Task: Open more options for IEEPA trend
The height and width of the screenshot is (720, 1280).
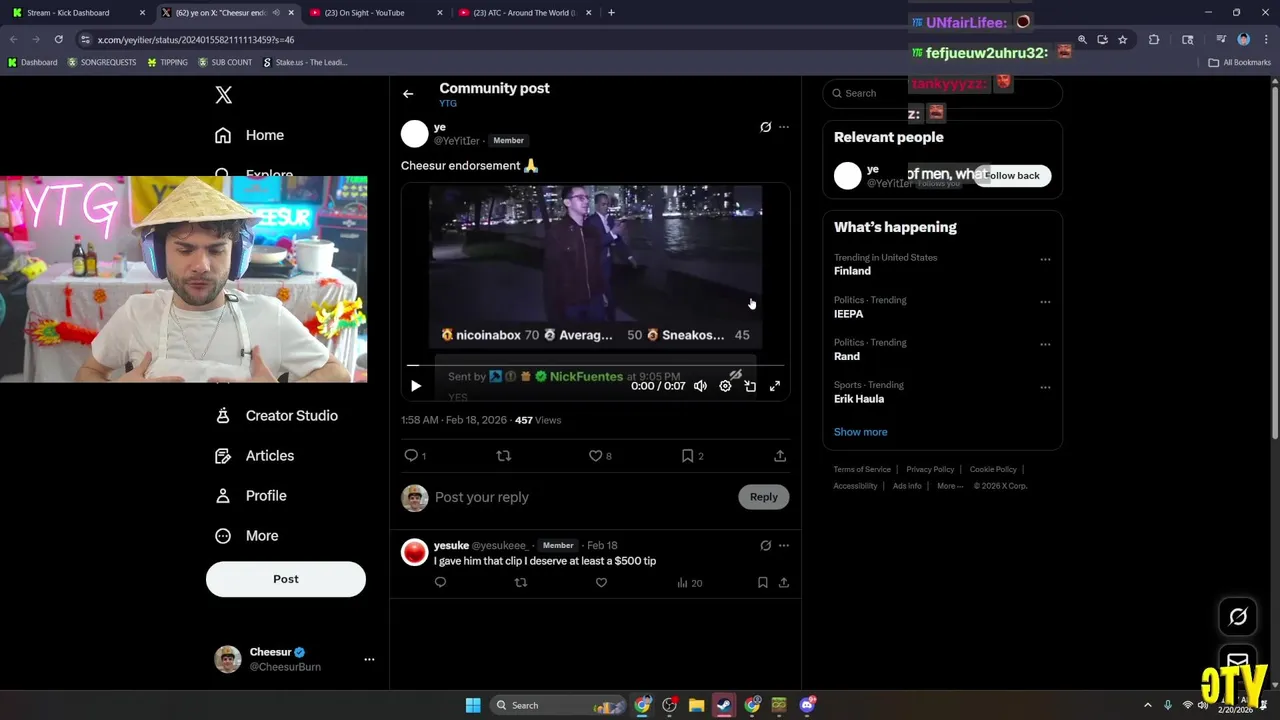Action: click(1045, 302)
